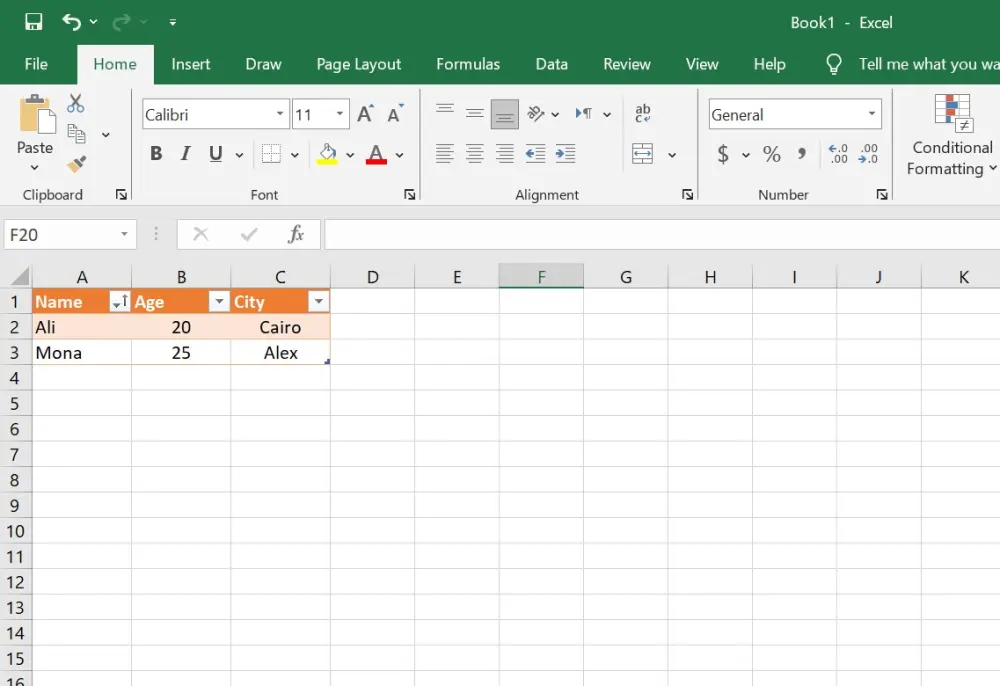Open the Review tab
Image resolution: width=1000 pixels, height=686 pixels.
[x=627, y=64]
